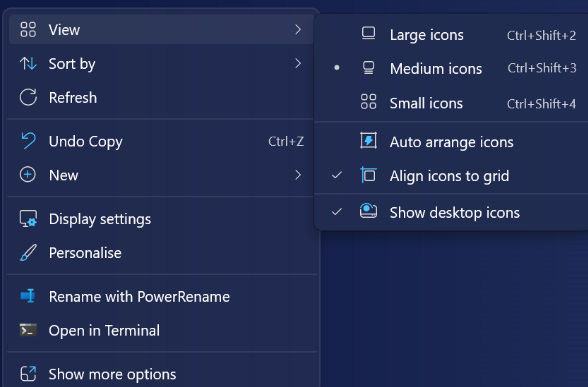This screenshot has height=387, width=588.
Task: Click the Display settings monitor icon
Action: [x=28, y=219]
